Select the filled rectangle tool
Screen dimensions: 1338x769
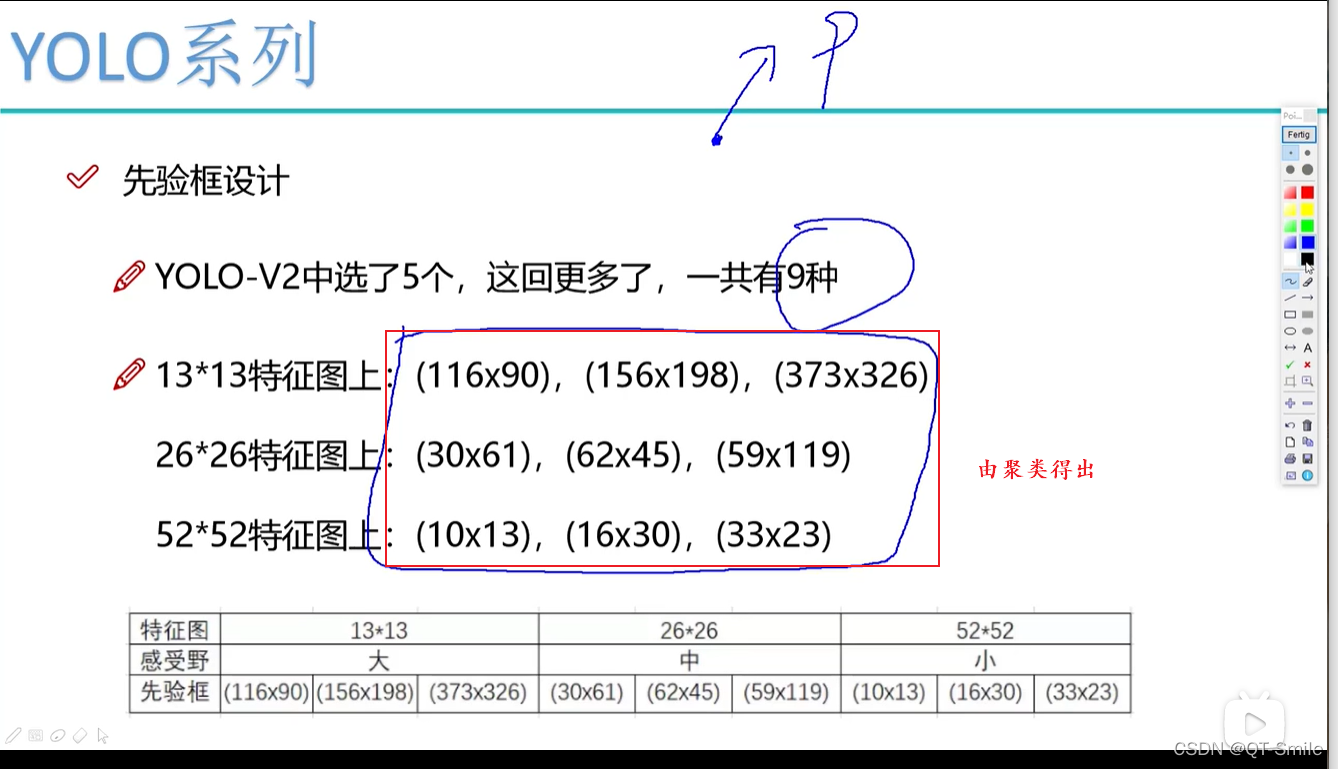(x=1307, y=315)
